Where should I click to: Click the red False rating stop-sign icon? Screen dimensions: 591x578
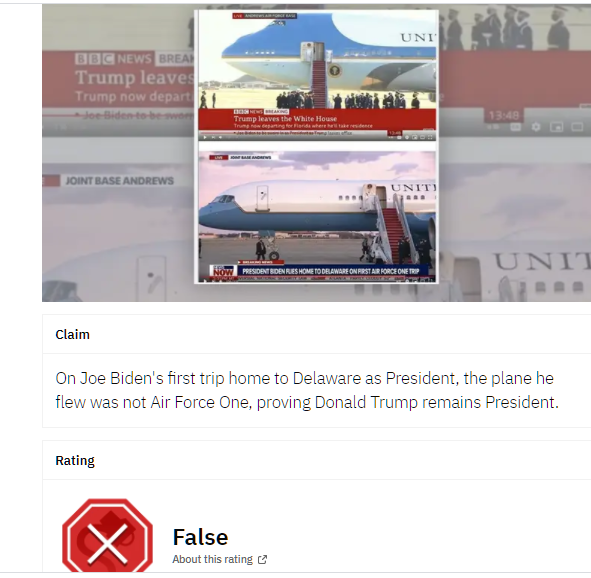pos(107,536)
